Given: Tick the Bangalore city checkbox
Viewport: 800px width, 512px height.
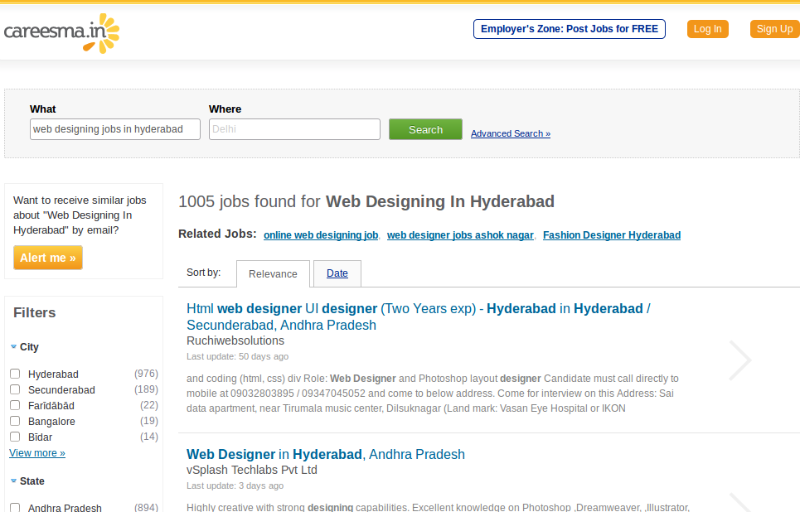Looking at the screenshot, I should [15, 421].
